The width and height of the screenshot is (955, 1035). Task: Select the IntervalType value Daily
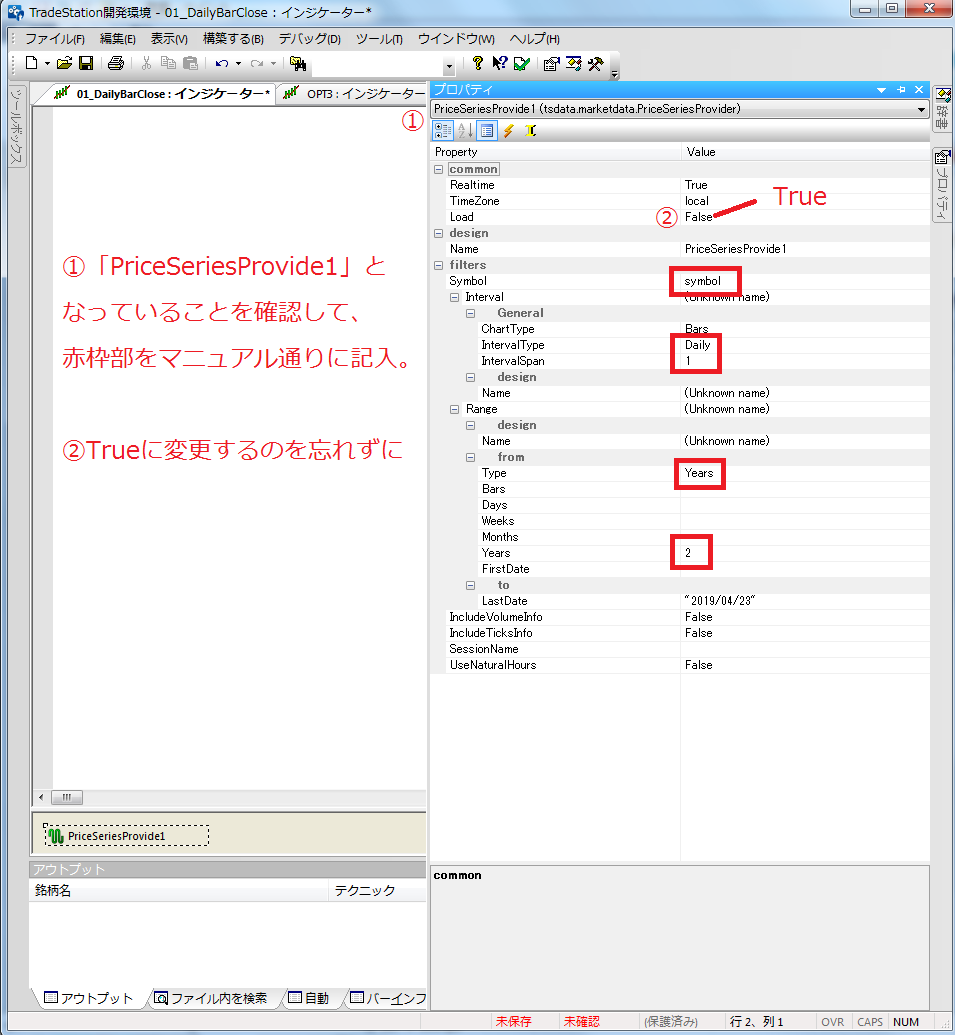pyautogui.click(x=697, y=345)
